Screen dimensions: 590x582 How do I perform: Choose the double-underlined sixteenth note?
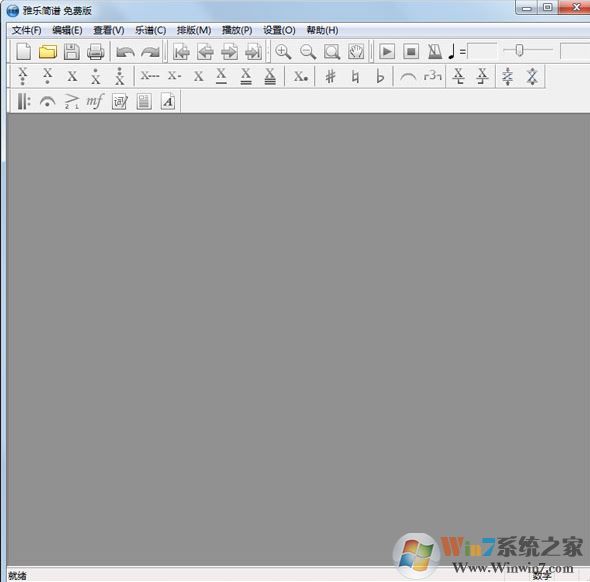pyautogui.click(x=246, y=76)
